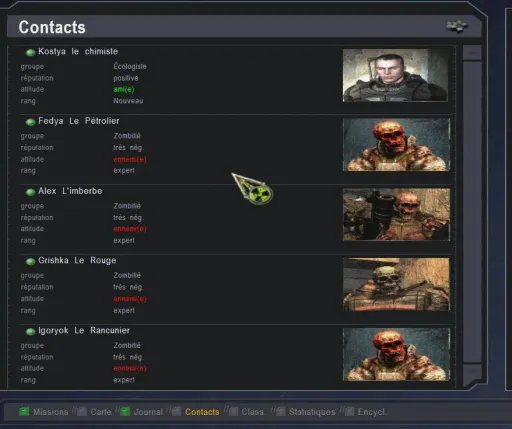Click the green icon next to Journal tab

point(125,411)
